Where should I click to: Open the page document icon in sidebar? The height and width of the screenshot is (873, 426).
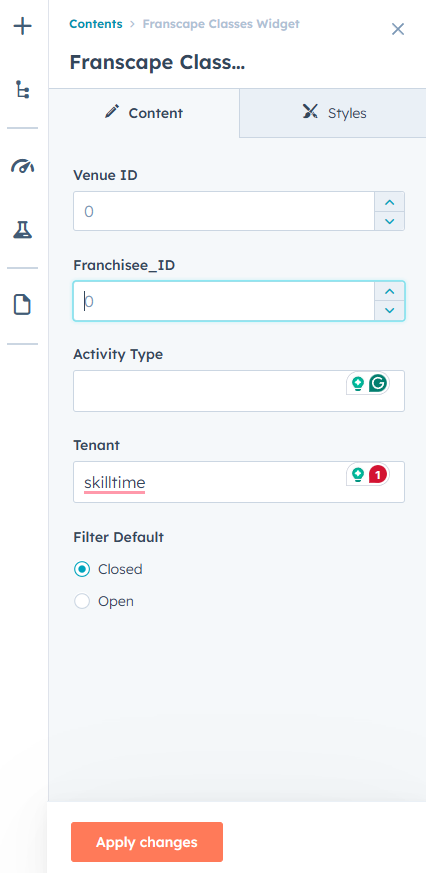pos(23,305)
